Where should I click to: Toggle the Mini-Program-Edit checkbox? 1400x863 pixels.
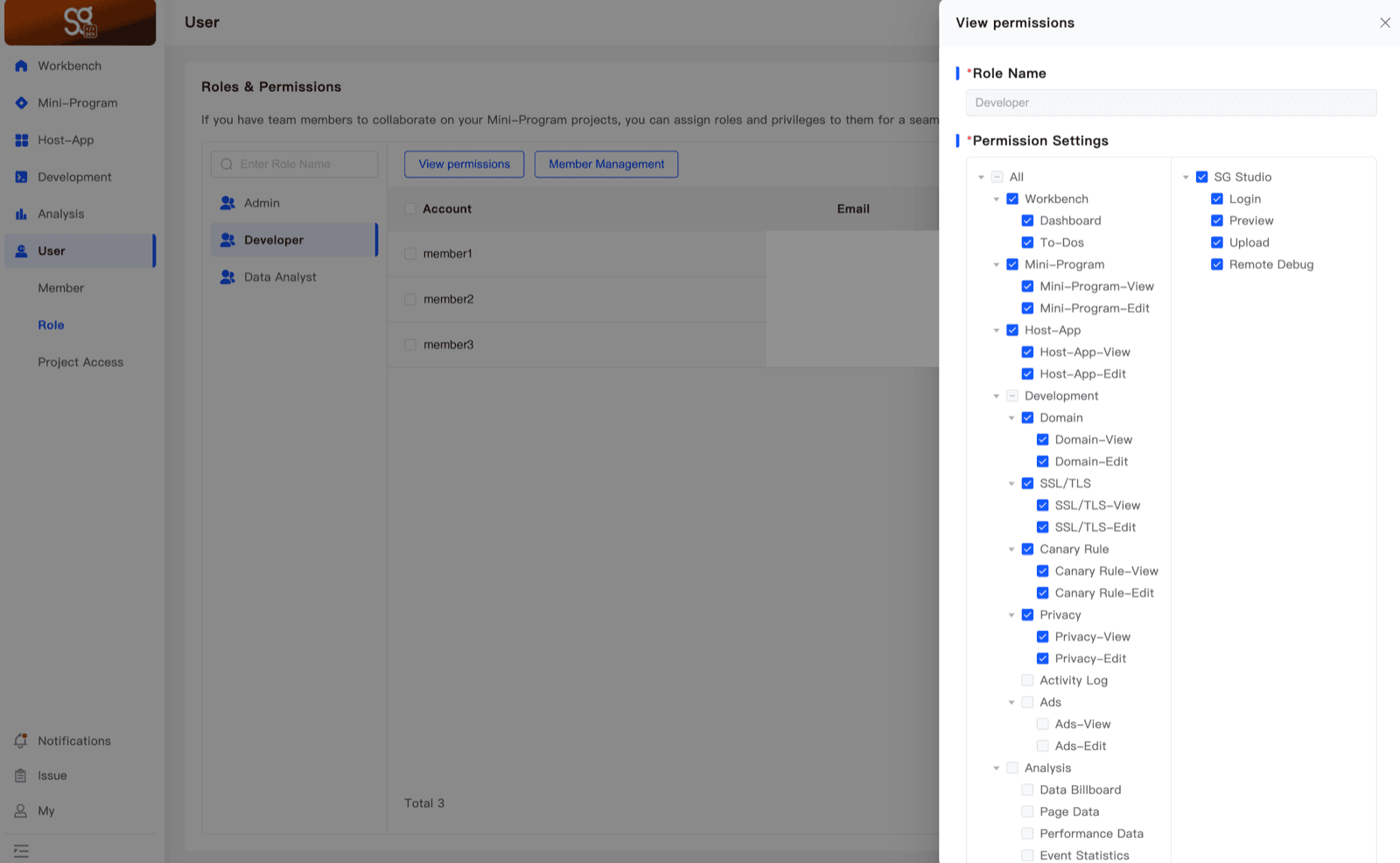[1027, 308]
